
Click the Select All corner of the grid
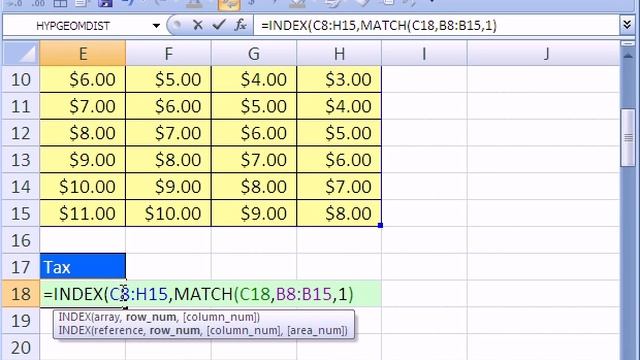[21, 53]
